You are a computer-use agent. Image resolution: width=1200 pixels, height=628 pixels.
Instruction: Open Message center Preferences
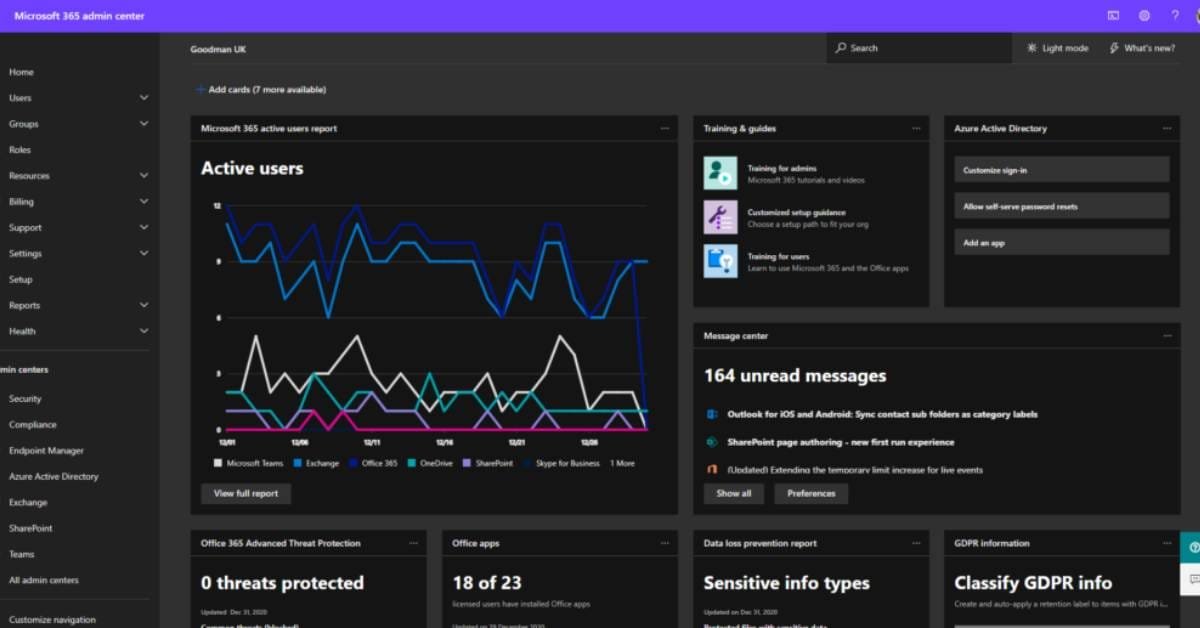click(x=811, y=493)
